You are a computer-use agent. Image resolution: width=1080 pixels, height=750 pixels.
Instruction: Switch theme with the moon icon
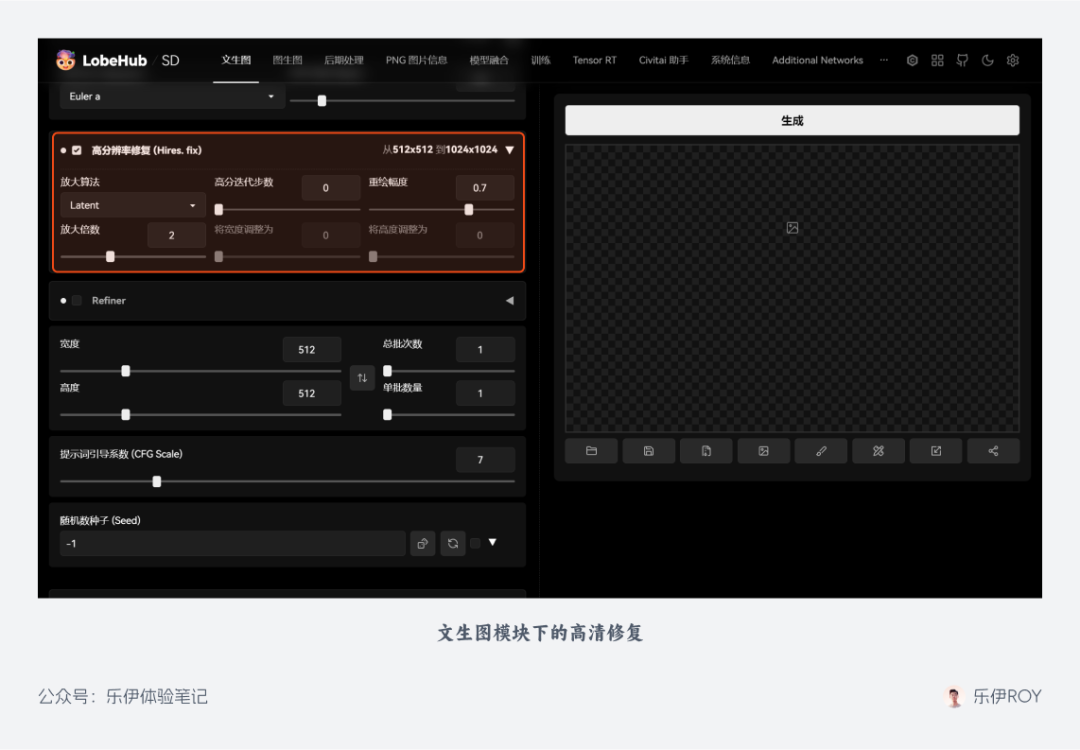pyautogui.click(x=987, y=60)
